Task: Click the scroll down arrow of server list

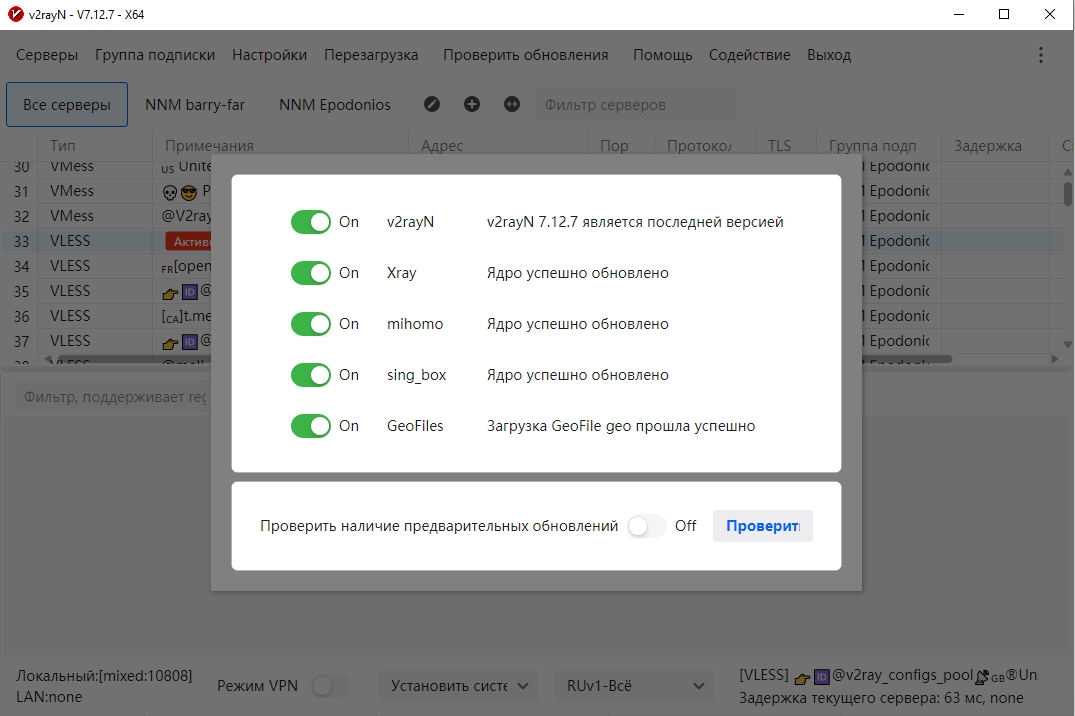Action: (x=1067, y=344)
